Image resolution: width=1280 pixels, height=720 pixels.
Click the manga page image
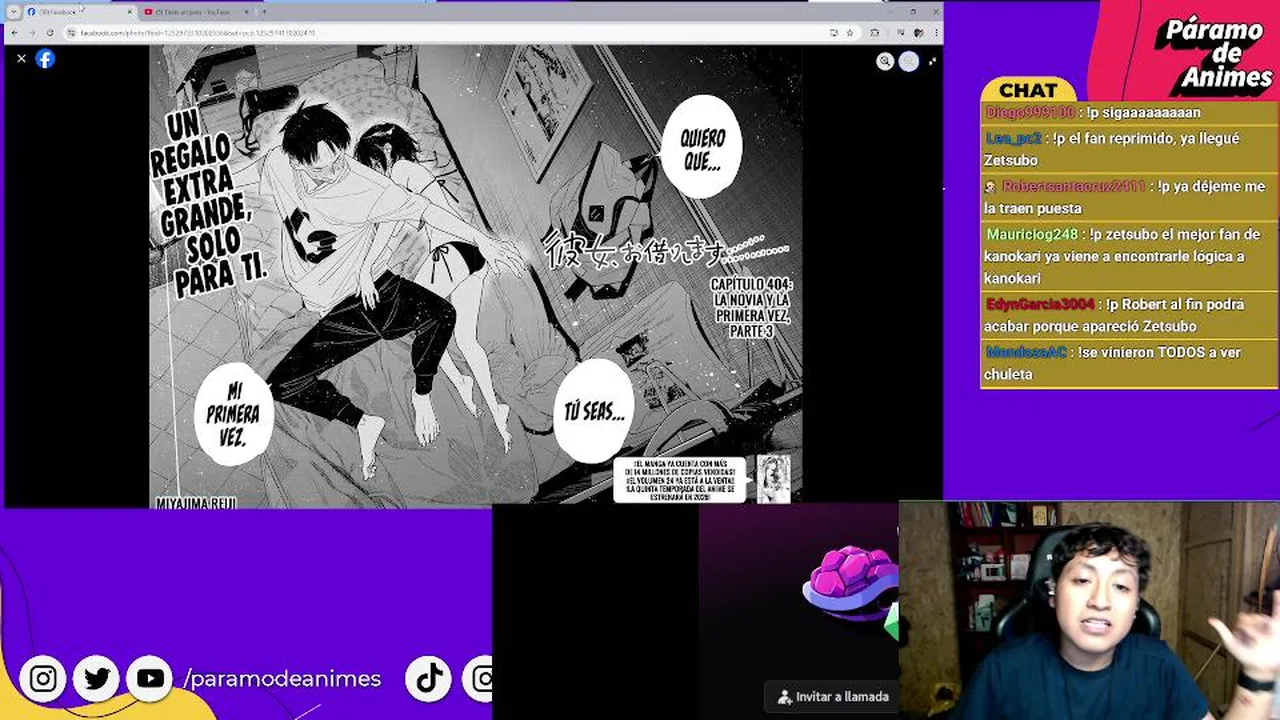[476, 276]
